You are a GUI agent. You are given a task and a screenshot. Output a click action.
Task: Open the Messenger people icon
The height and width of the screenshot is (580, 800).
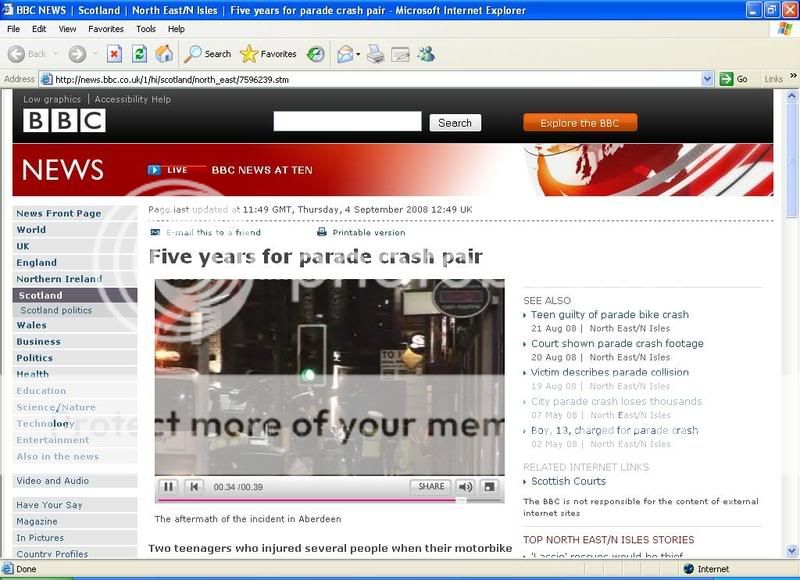pyautogui.click(x=426, y=54)
